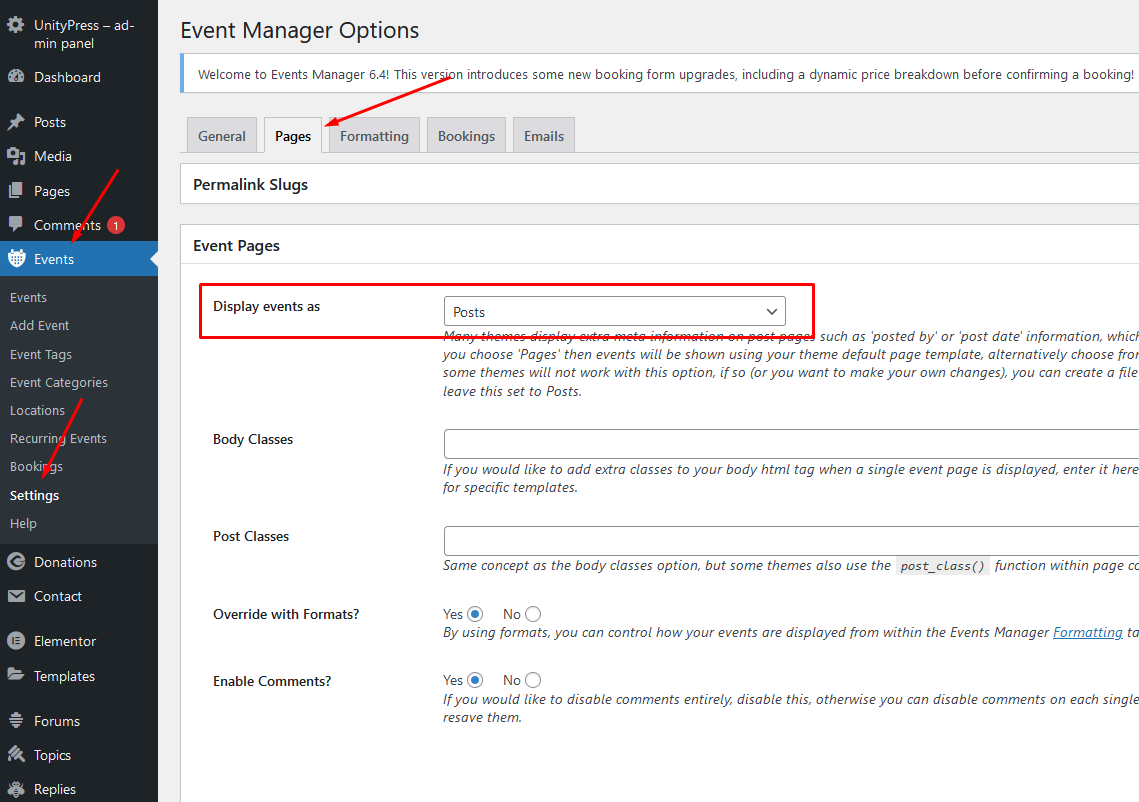The image size is (1139, 802).
Task: Click the Media library icon
Action: 16,156
